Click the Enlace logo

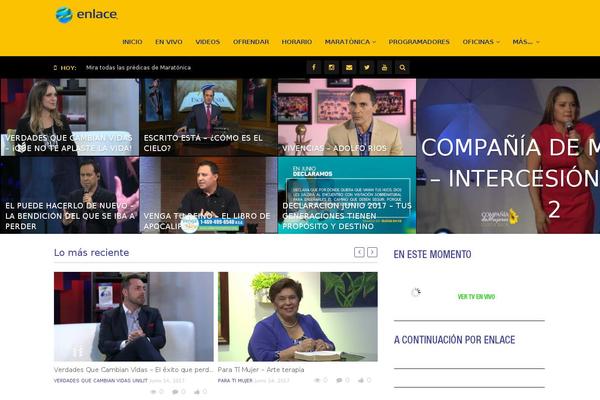(86, 15)
